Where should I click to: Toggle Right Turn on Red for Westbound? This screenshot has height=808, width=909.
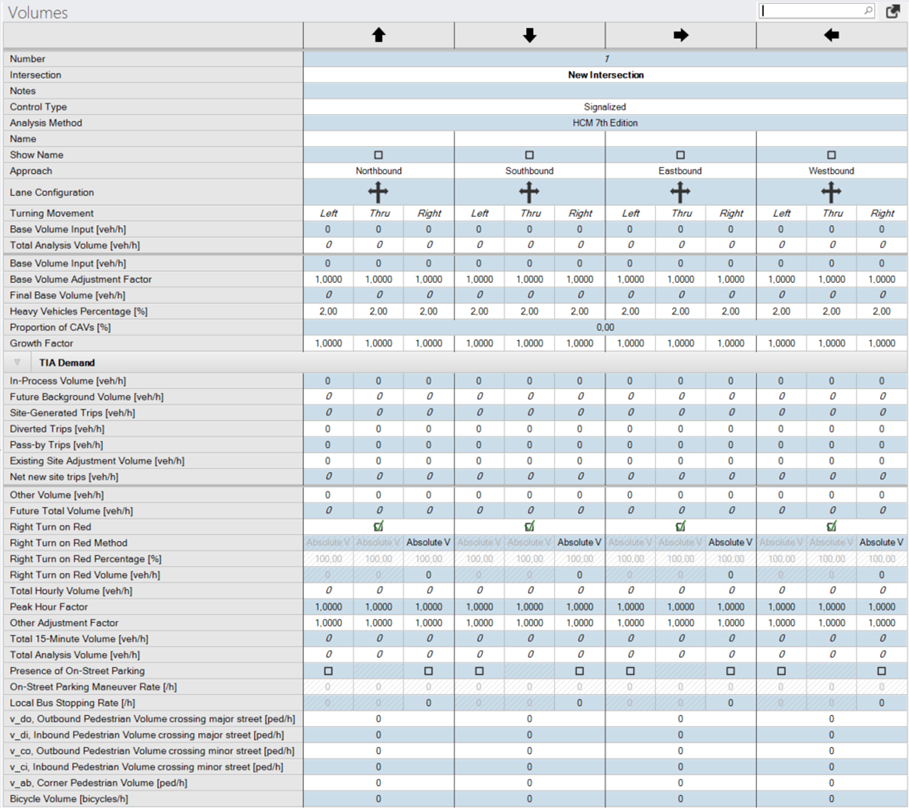pyautogui.click(x=831, y=526)
